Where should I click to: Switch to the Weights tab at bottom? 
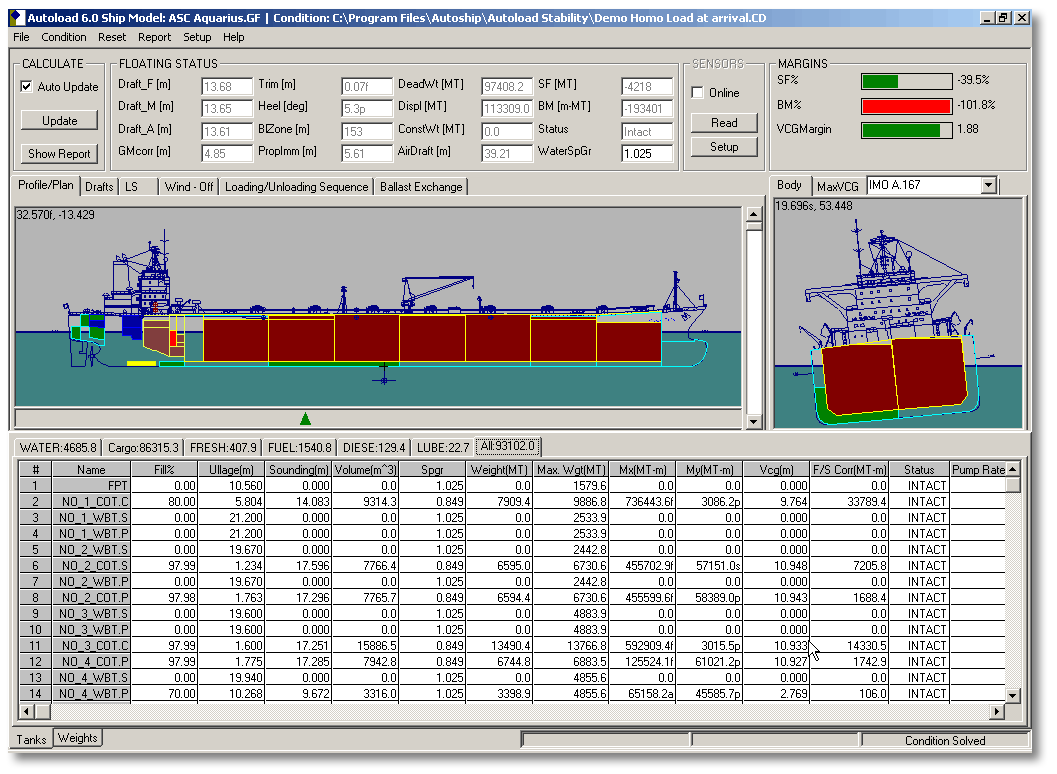tap(77, 738)
